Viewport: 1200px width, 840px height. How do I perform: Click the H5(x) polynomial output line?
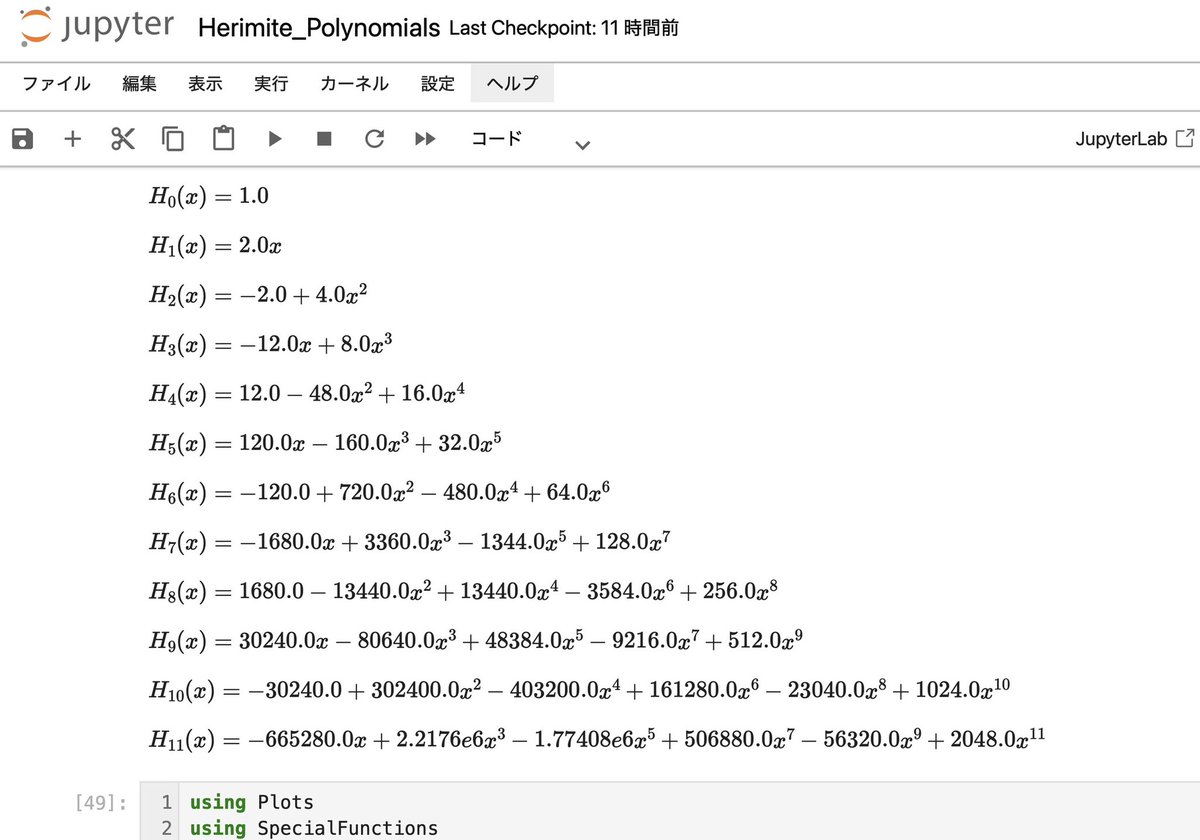324,442
